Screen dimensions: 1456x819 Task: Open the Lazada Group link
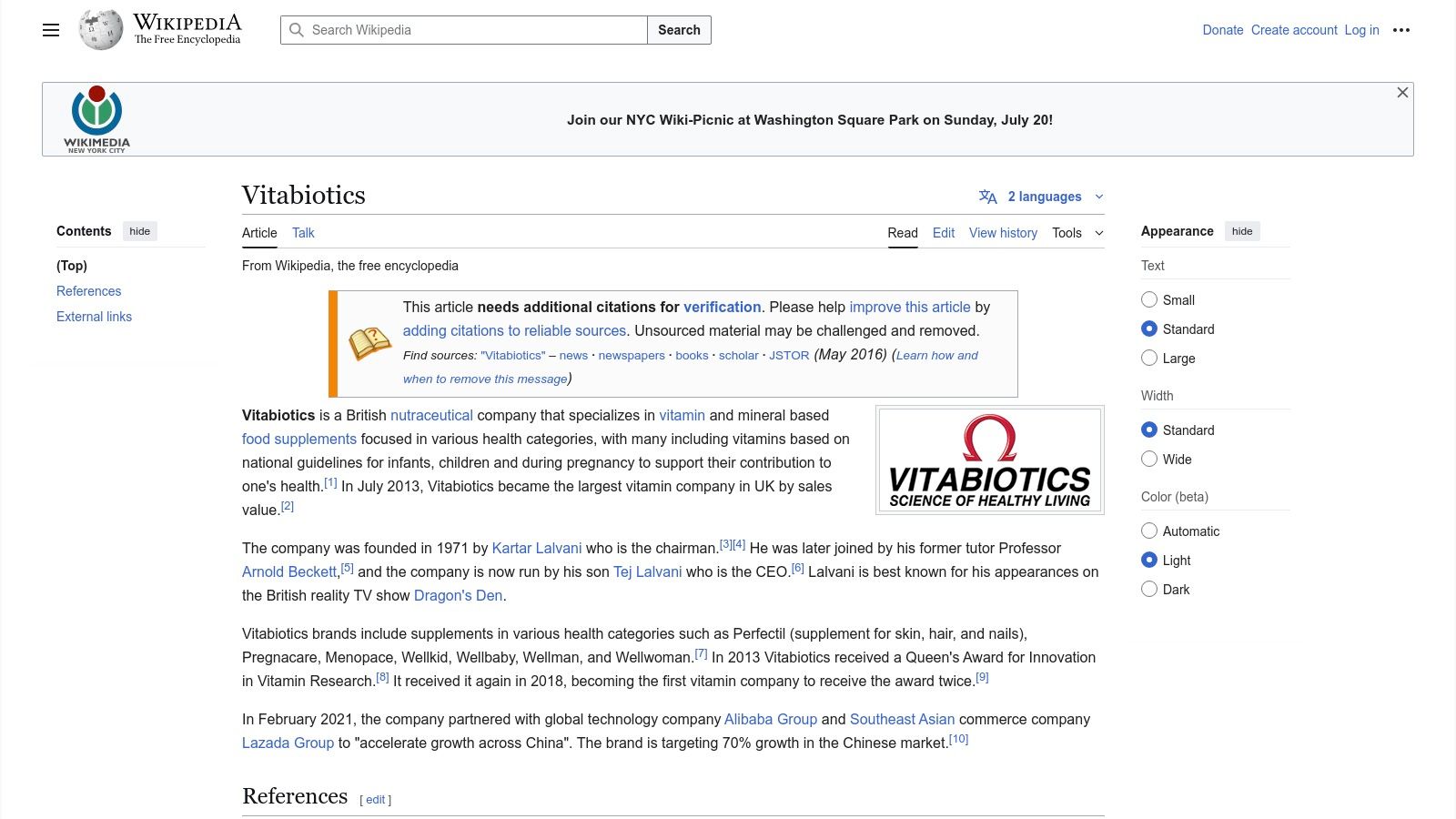click(x=288, y=743)
